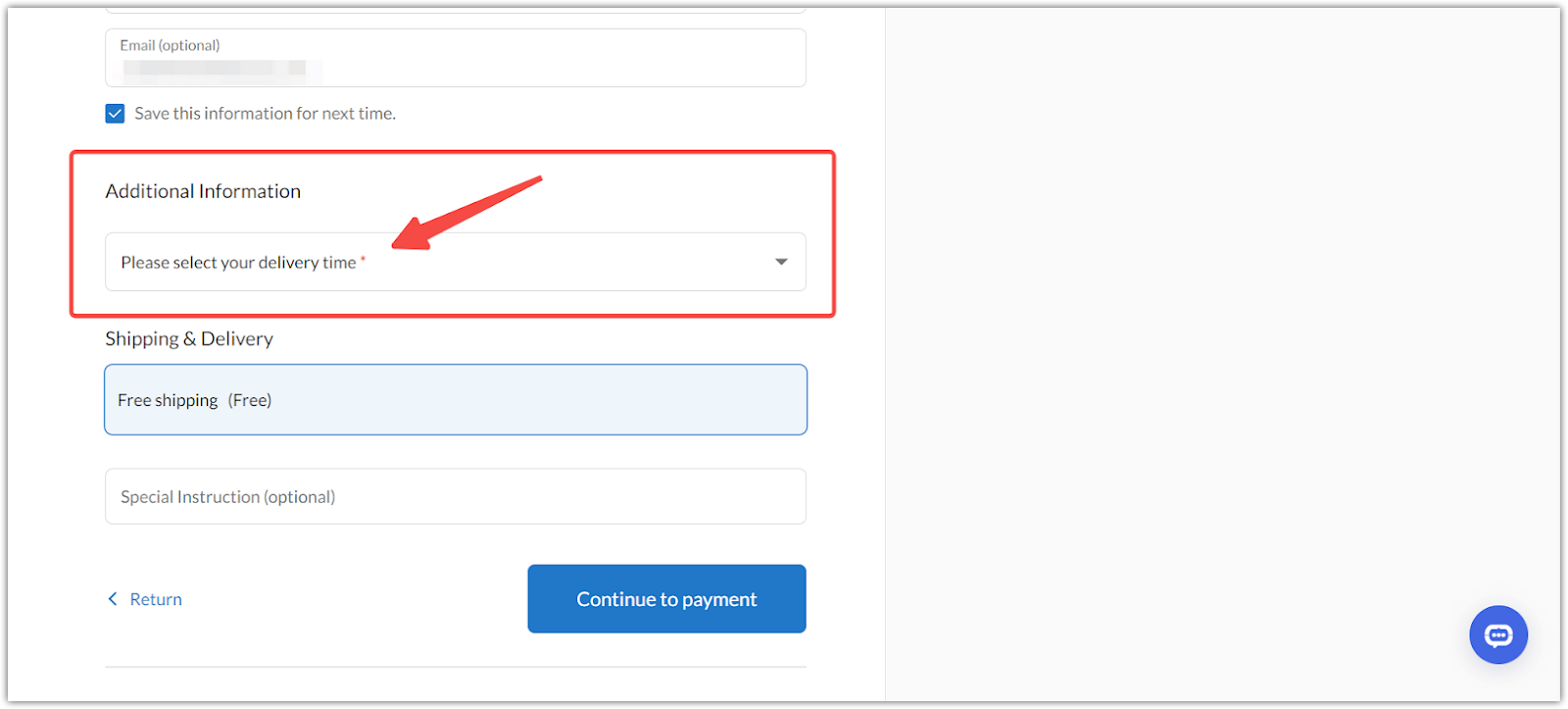Click the left chevron beside Return
The width and height of the screenshot is (1568, 709).
coord(113,598)
